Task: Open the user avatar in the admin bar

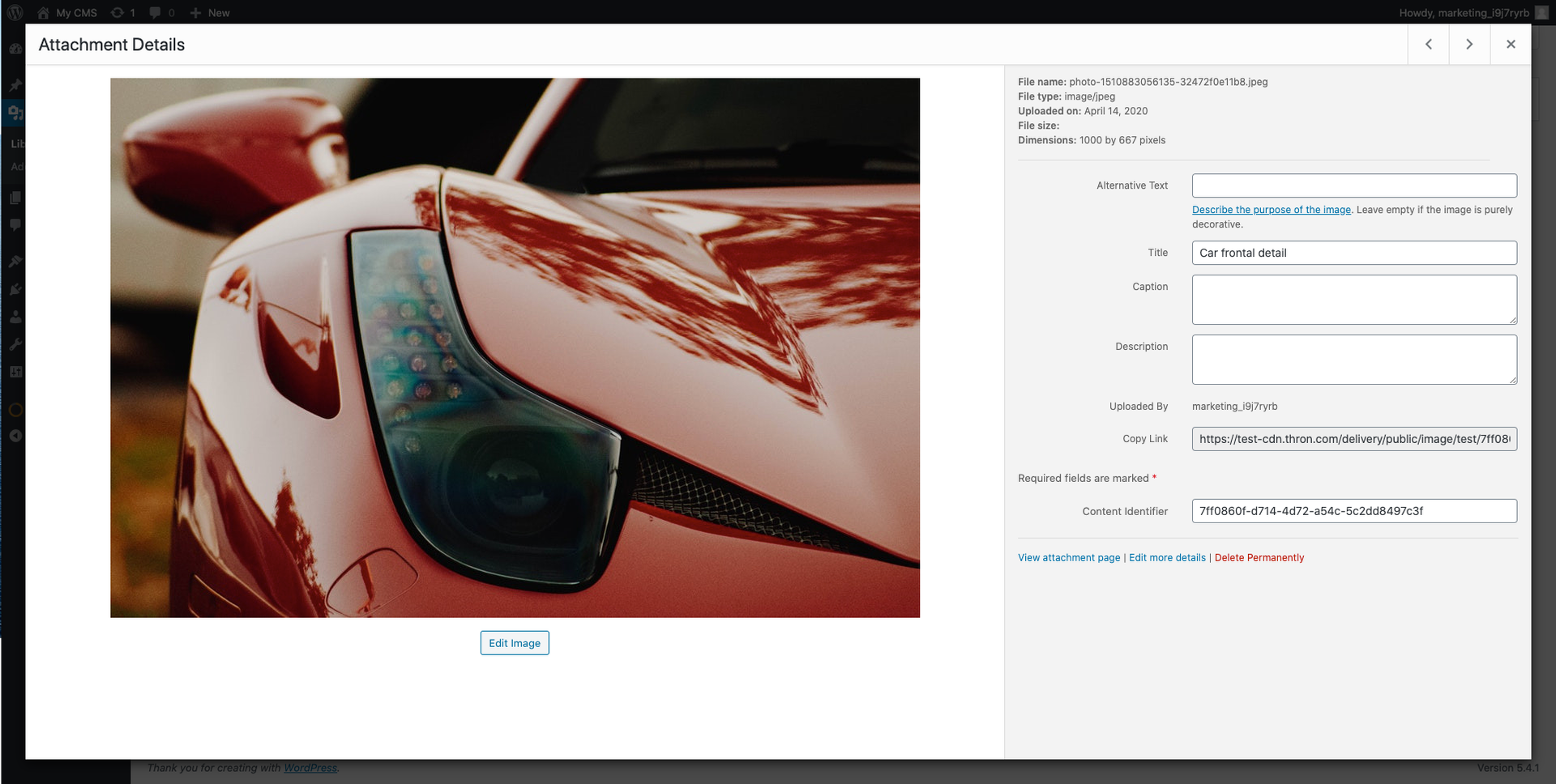Action: pos(1541,13)
